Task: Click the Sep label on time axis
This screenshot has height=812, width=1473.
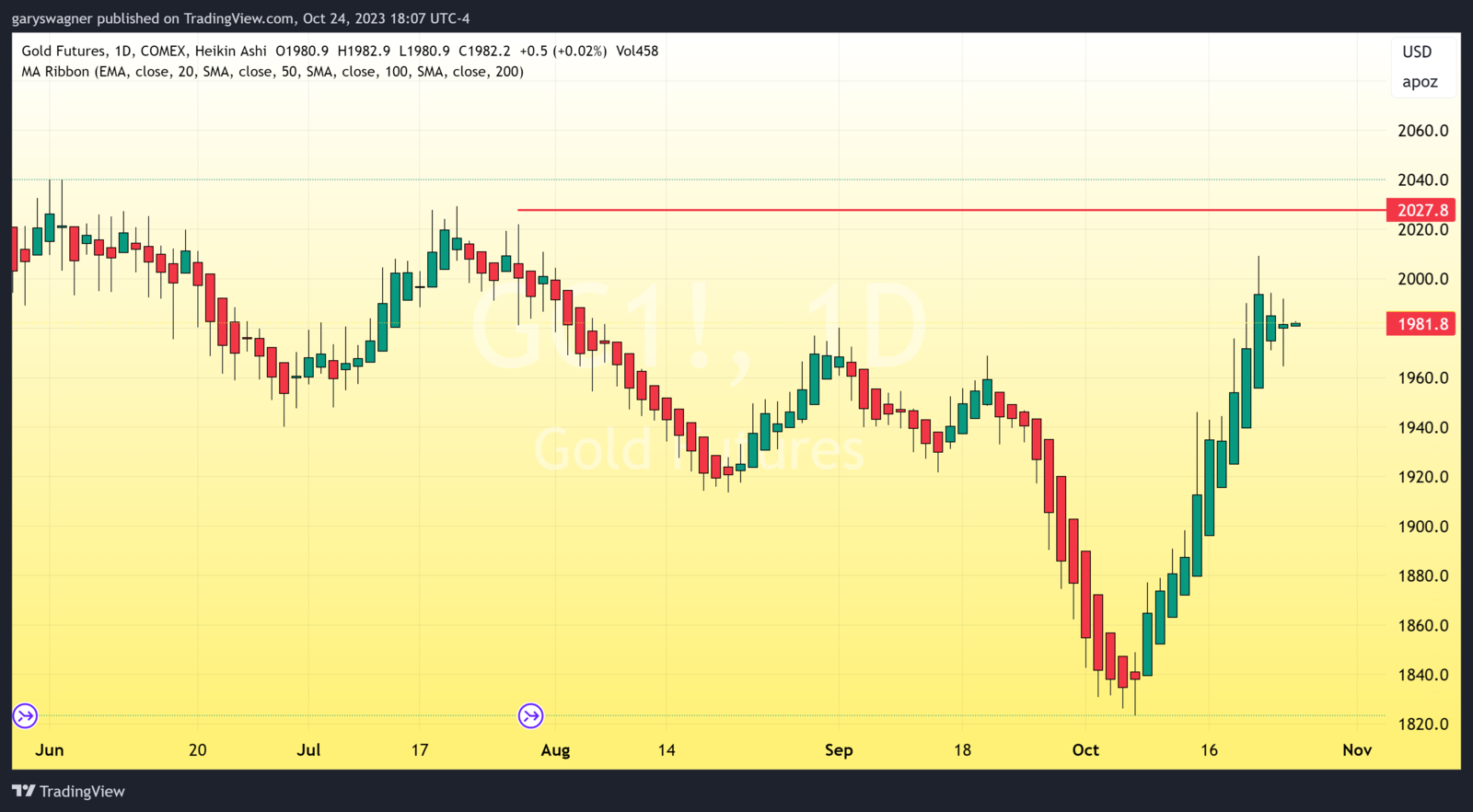Action: tap(839, 750)
